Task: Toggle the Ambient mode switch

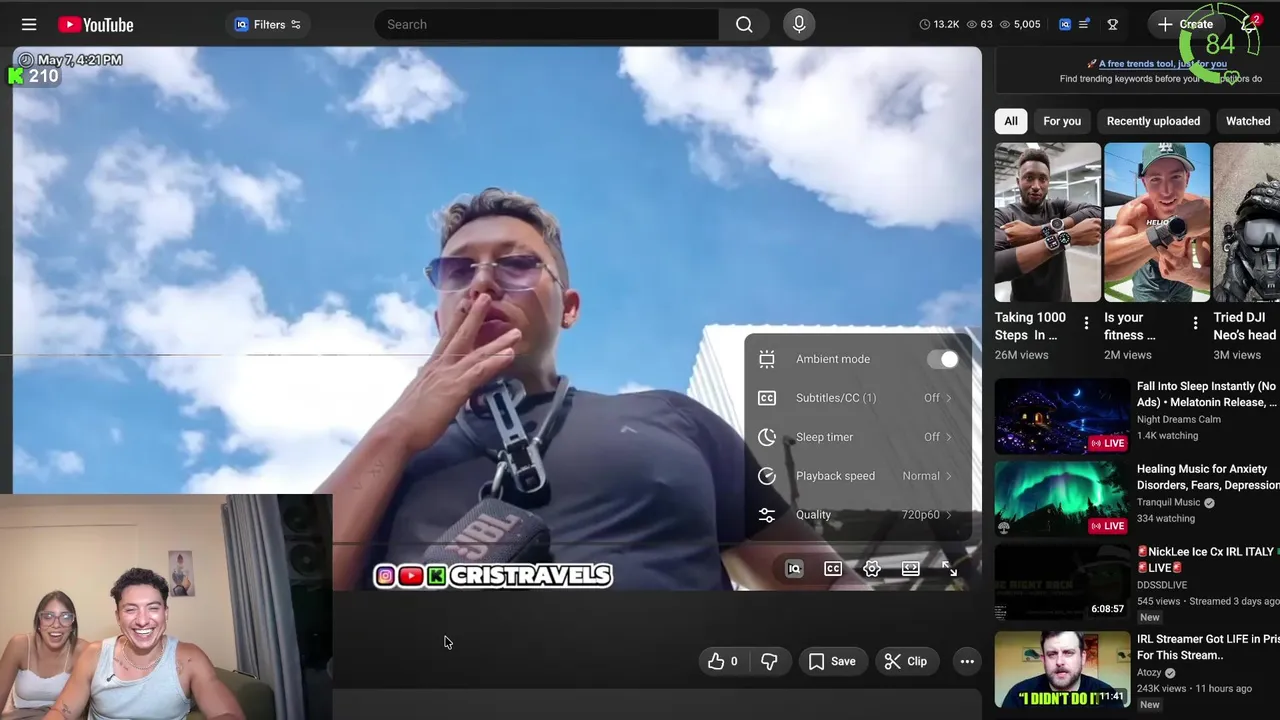Action: 943,359
